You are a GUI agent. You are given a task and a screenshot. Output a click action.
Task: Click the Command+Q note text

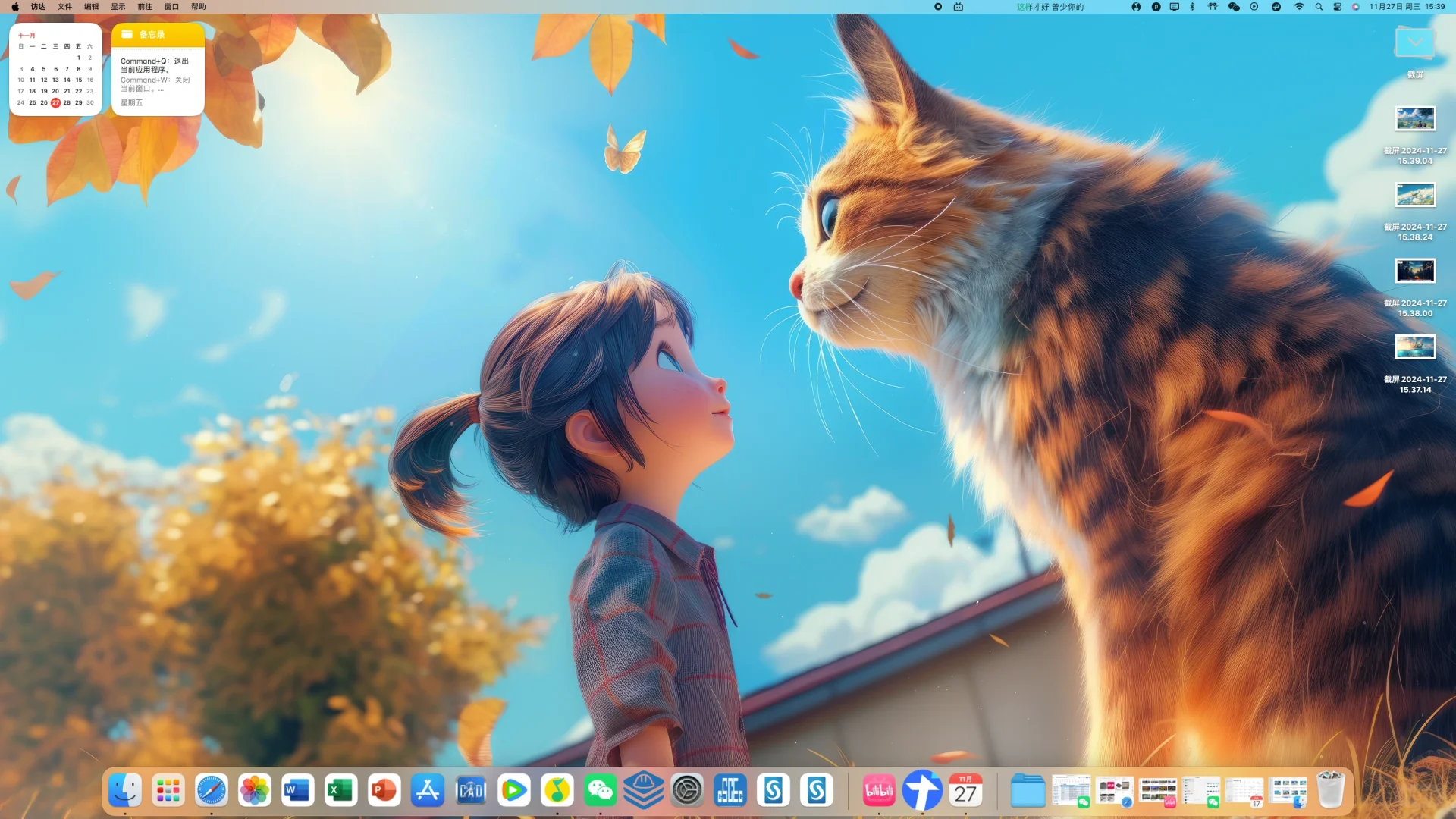click(x=155, y=65)
